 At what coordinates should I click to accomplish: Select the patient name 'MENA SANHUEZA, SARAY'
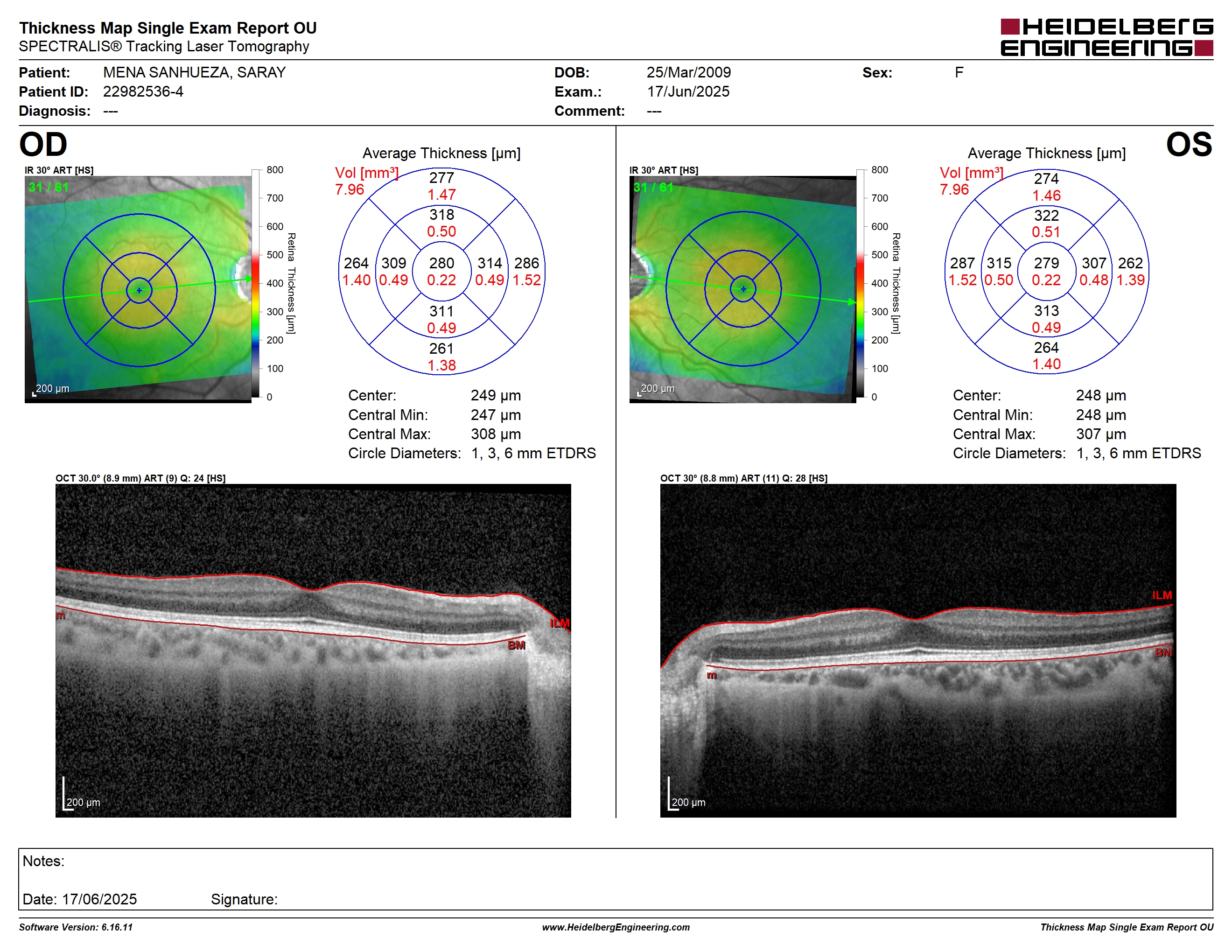(x=194, y=72)
